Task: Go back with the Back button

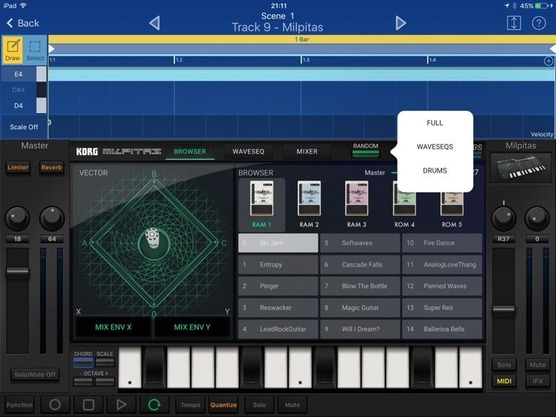Action: click(x=23, y=23)
